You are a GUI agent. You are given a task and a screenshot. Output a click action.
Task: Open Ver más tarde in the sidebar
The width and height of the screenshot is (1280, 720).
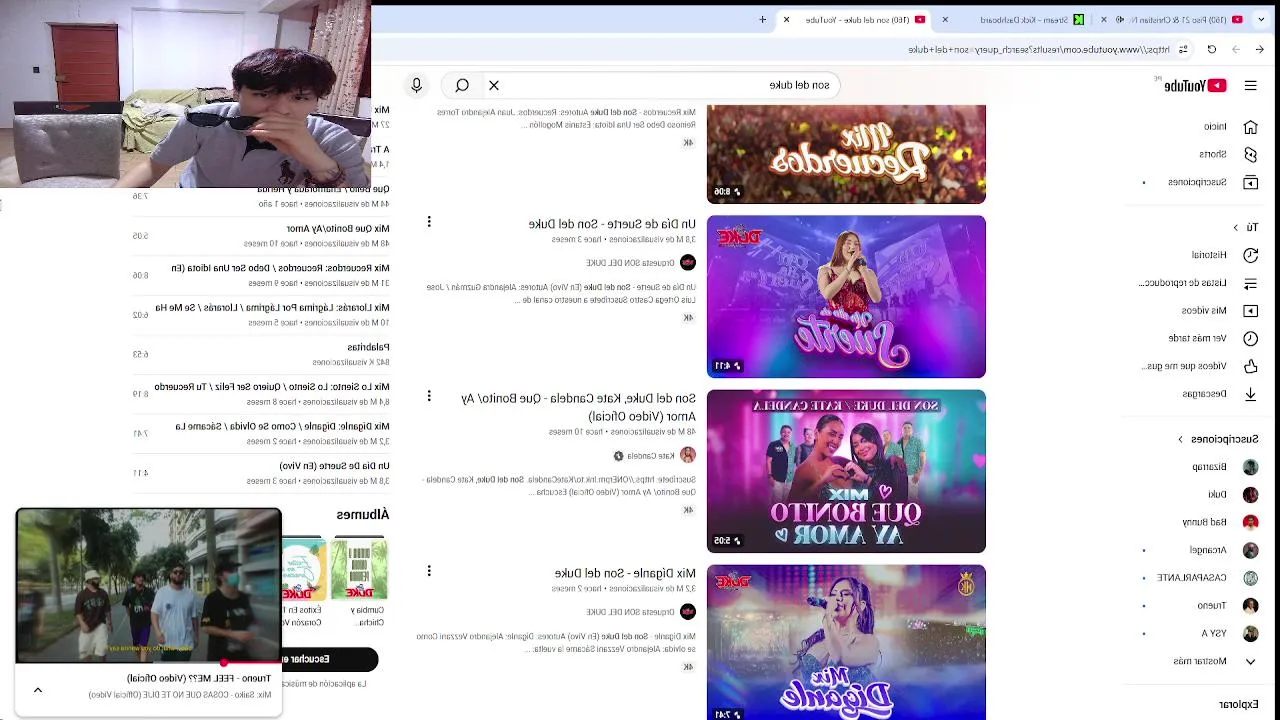1213,339
